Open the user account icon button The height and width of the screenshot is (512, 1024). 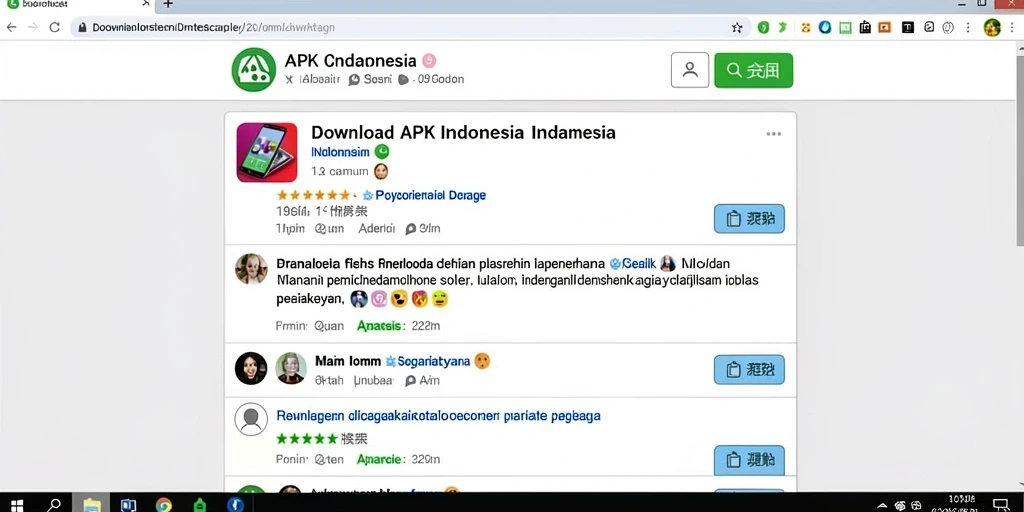tap(690, 70)
